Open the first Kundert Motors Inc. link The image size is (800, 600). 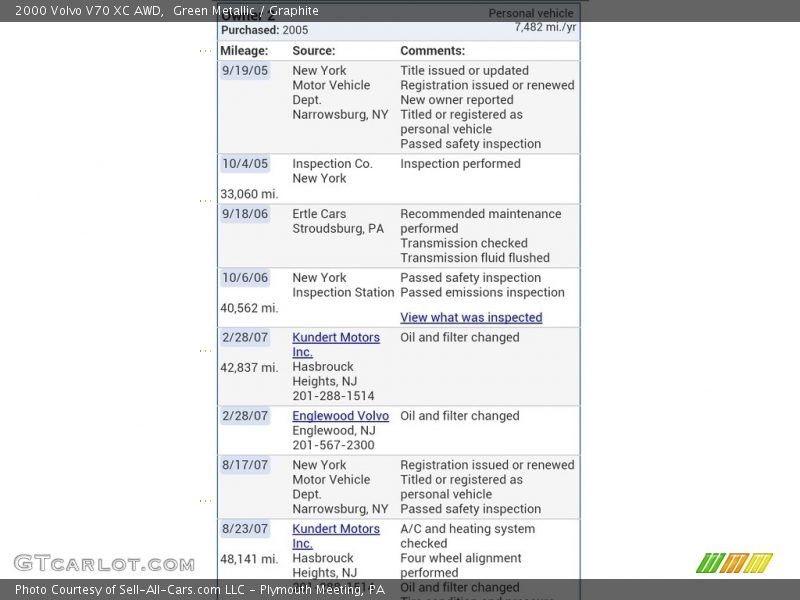pos(336,344)
